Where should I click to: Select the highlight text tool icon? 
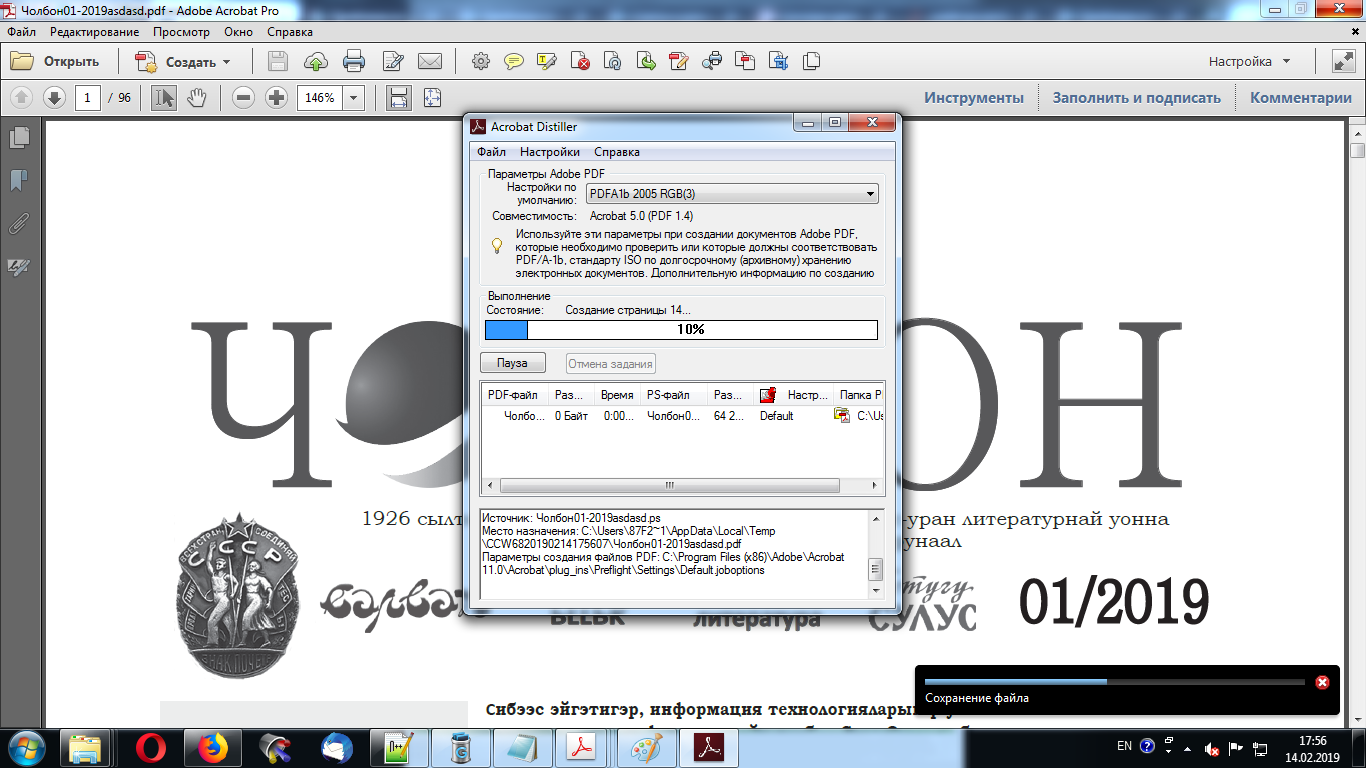point(547,62)
